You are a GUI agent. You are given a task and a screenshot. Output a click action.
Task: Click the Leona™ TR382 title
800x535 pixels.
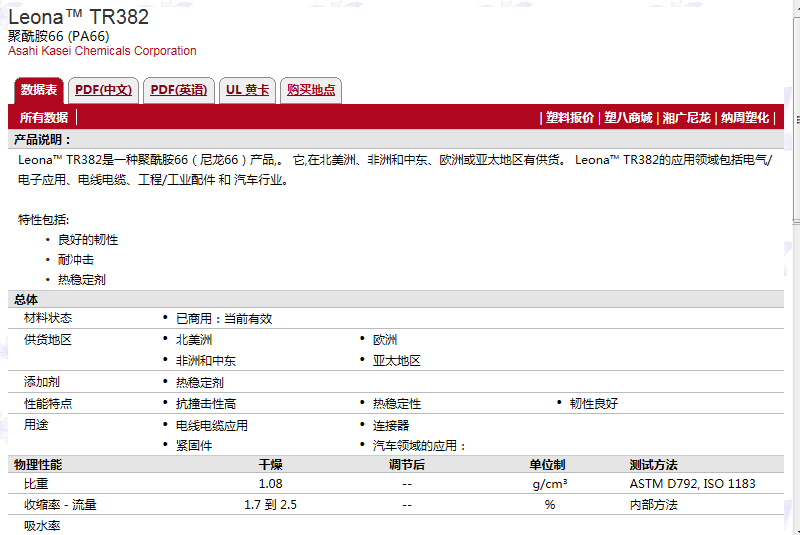pos(79,17)
